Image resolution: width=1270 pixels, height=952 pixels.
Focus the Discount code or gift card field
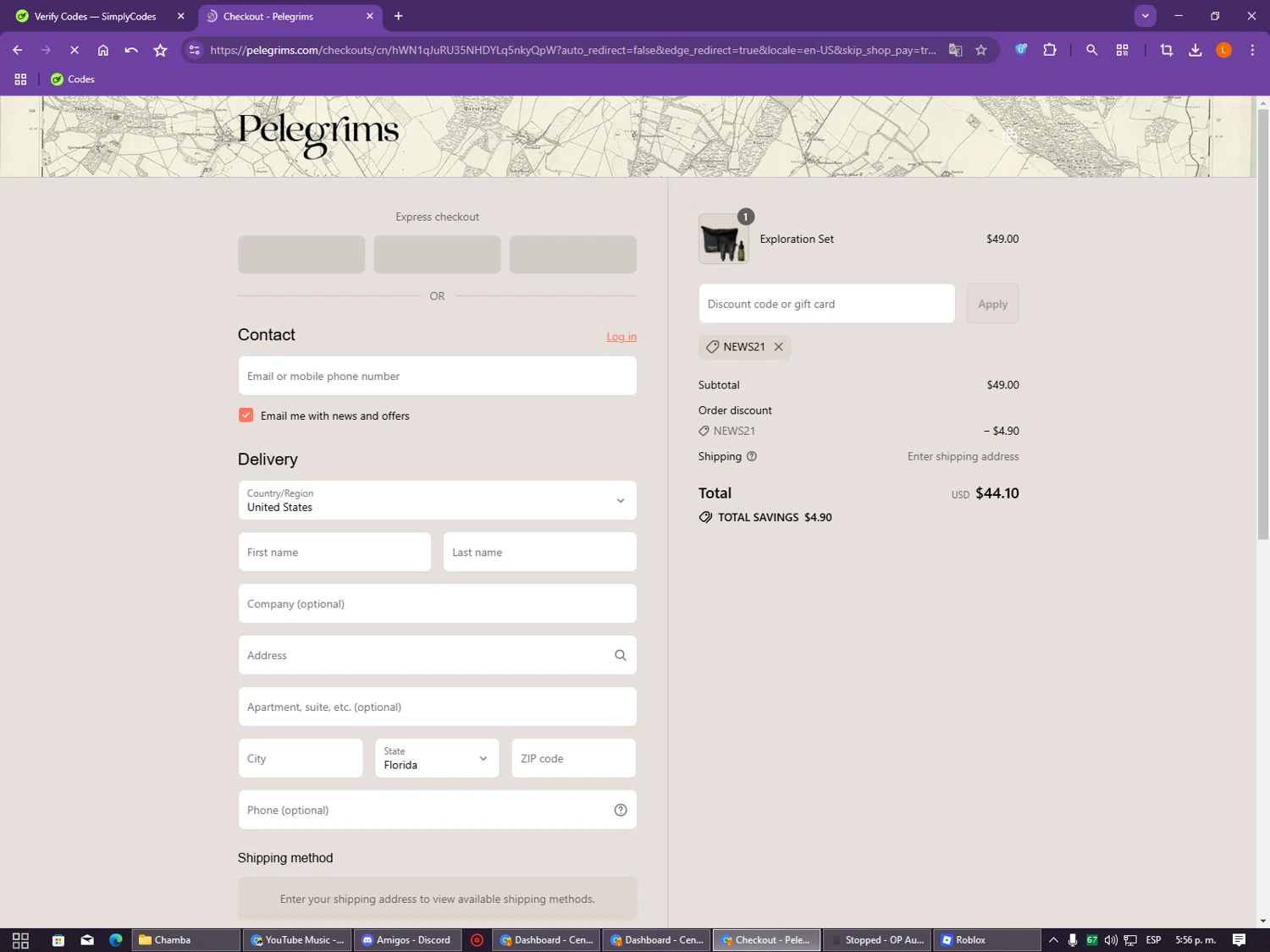(826, 304)
